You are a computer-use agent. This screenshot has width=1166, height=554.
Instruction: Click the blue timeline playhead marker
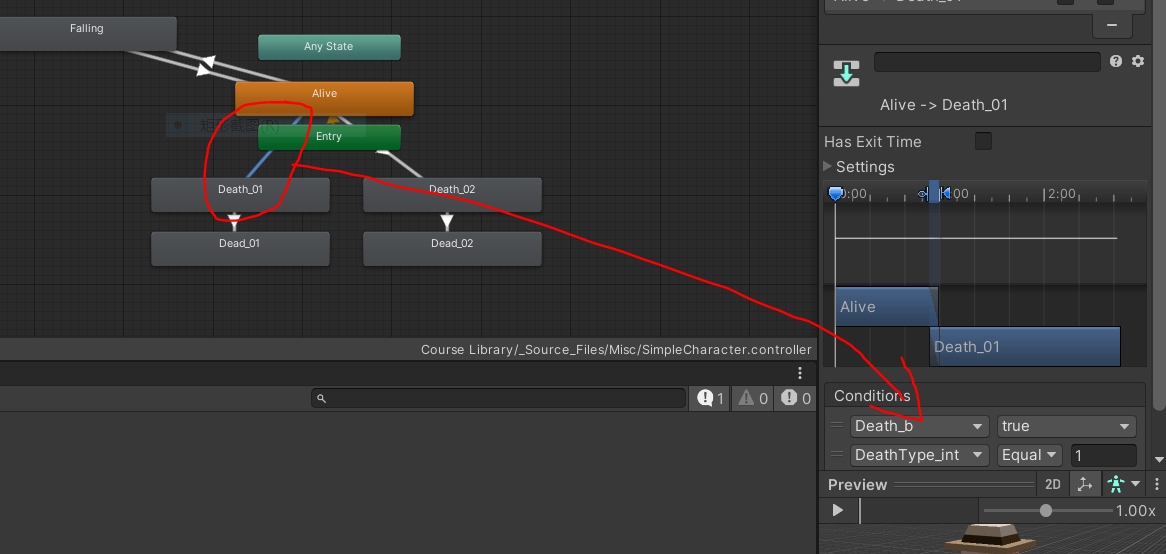[x=836, y=194]
